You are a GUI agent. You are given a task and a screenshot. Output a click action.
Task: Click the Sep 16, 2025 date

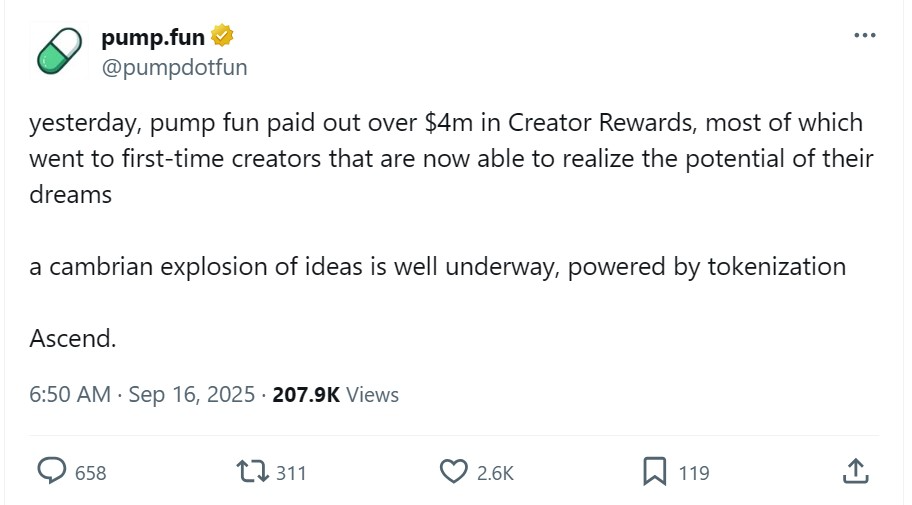coord(190,395)
